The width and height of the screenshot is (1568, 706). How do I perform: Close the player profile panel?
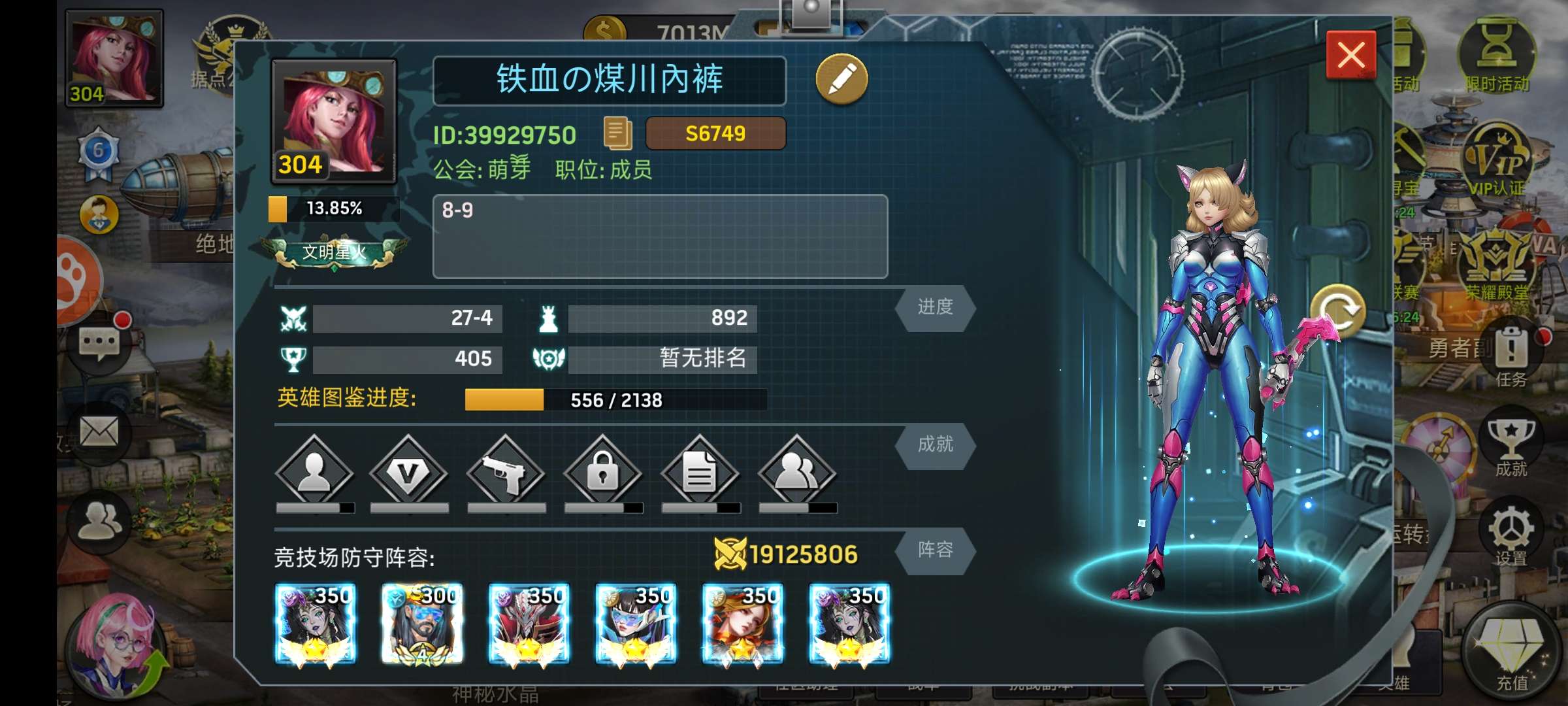pyautogui.click(x=1351, y=55)
